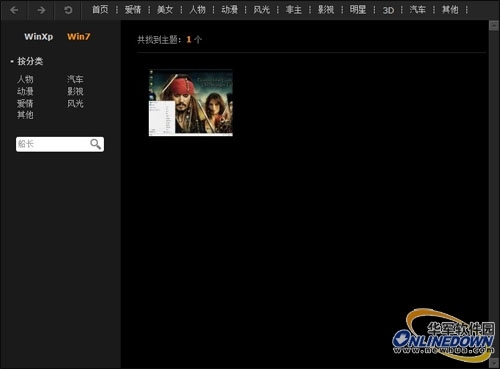This screenshot has width=500, height=369.
Task: Click the scrollbar down arrow
Action: [494, 363]
